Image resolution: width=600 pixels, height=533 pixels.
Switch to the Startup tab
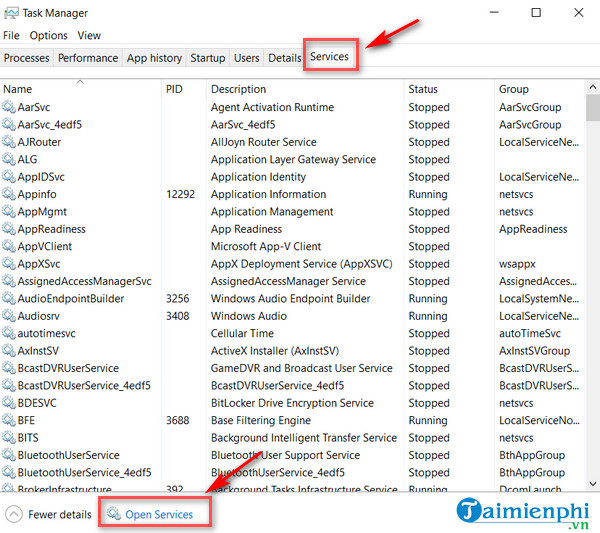(x=208, y=58)
